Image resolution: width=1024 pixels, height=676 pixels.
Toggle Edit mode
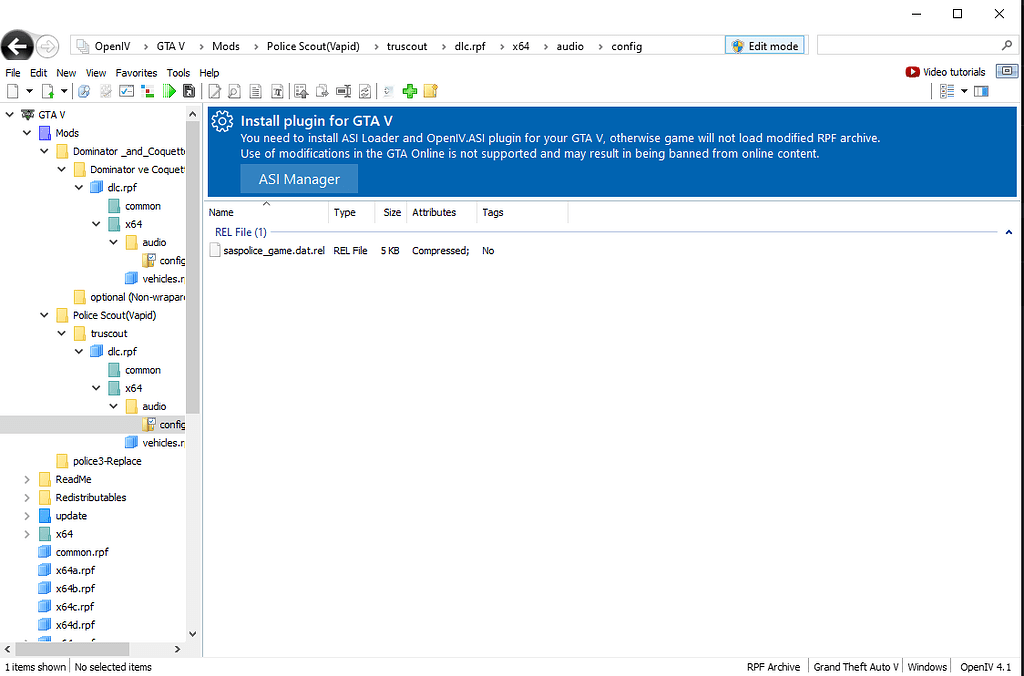click(x=765, y=46)
